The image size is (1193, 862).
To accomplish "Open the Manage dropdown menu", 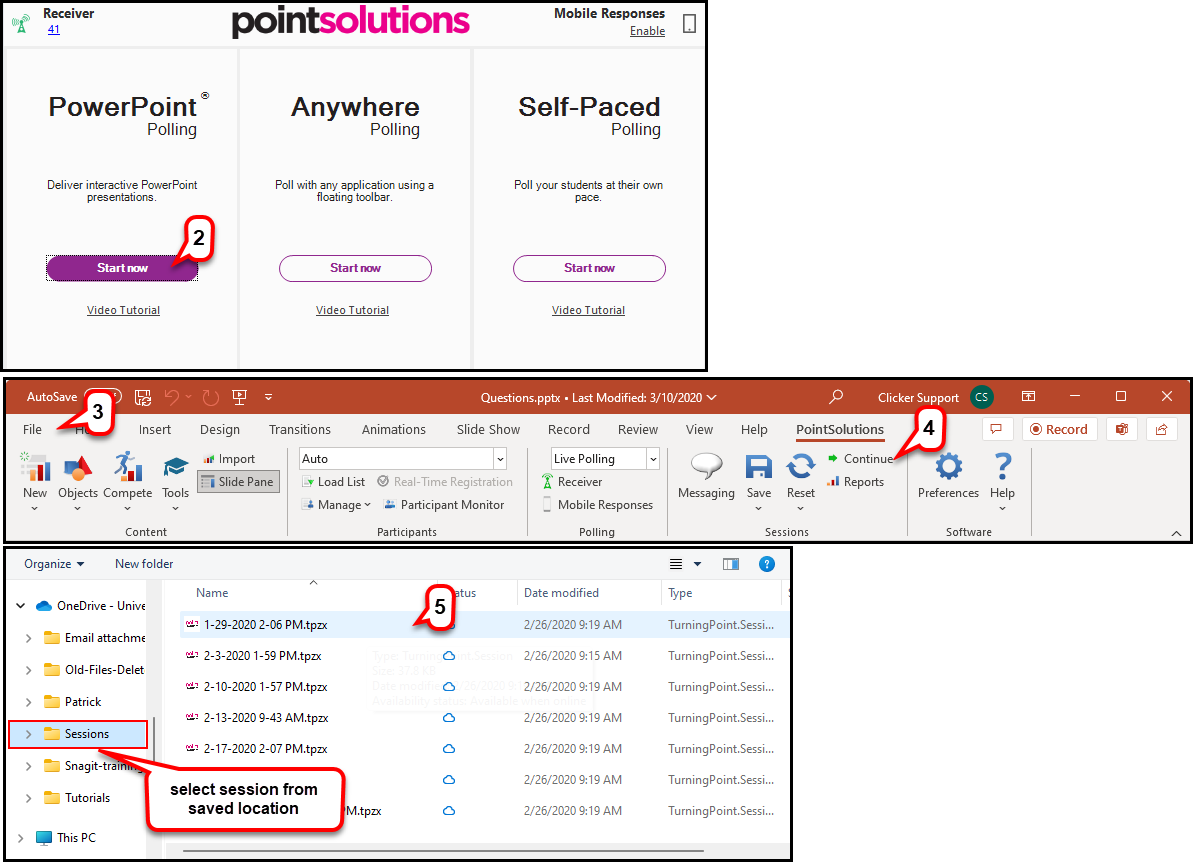I will 336,504.
